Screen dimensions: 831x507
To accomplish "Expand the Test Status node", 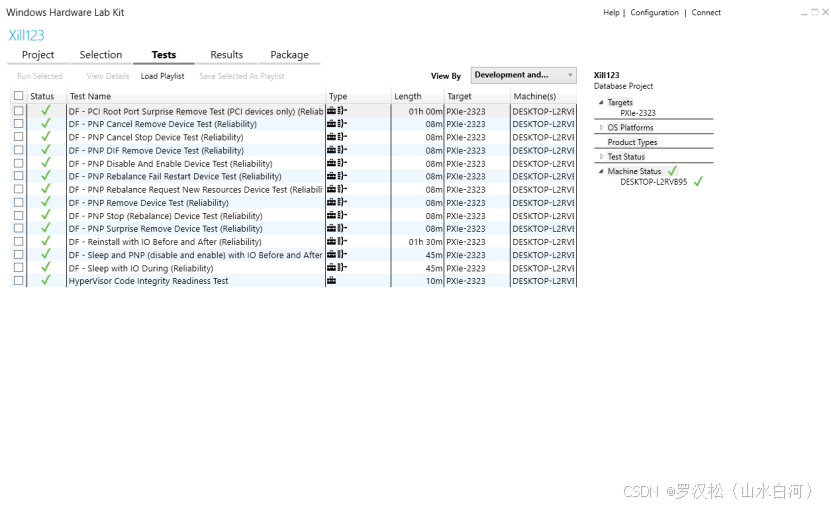I will (x=602, y=157).
